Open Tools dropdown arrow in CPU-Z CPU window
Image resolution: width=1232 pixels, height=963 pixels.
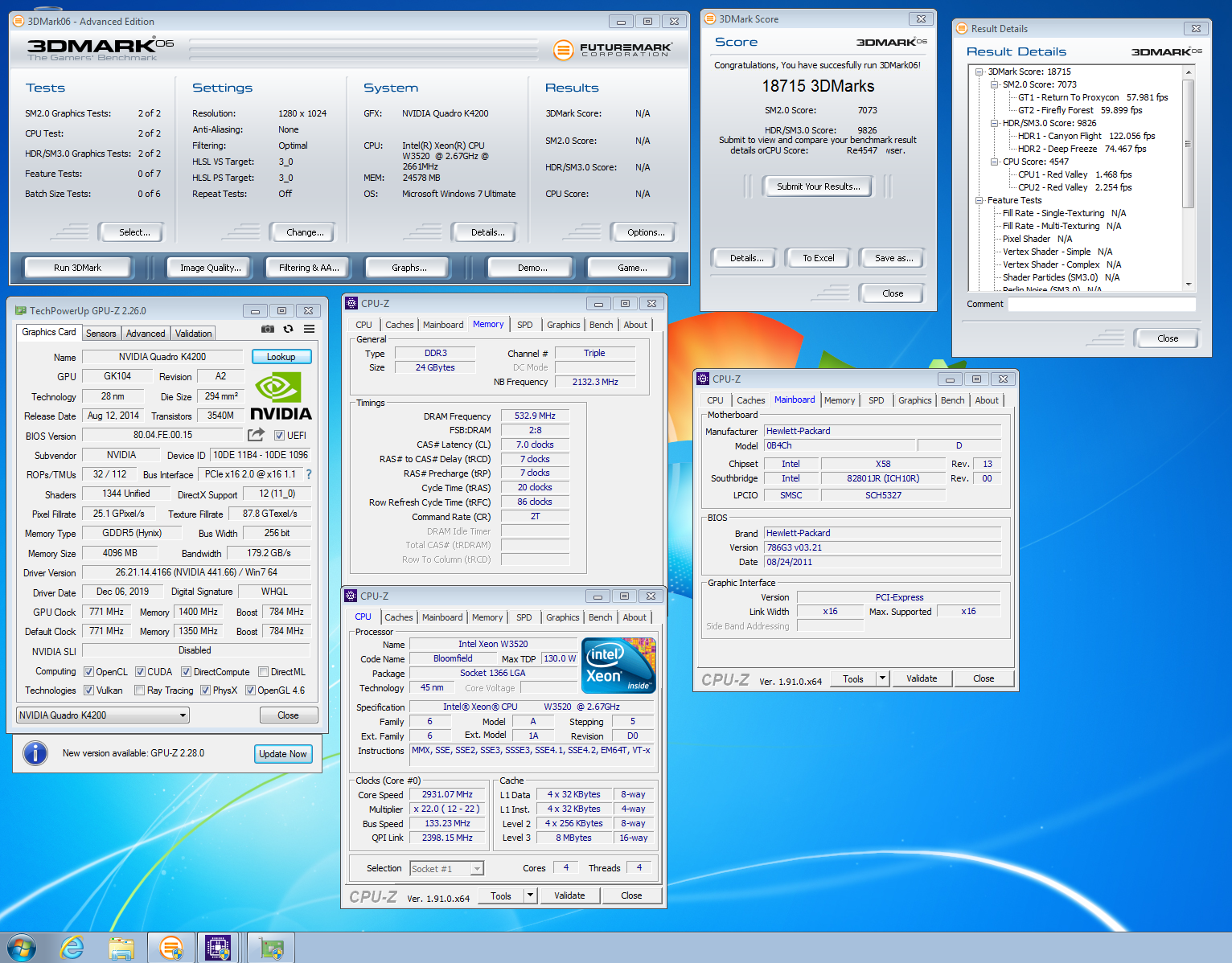[x=530, y=895]
